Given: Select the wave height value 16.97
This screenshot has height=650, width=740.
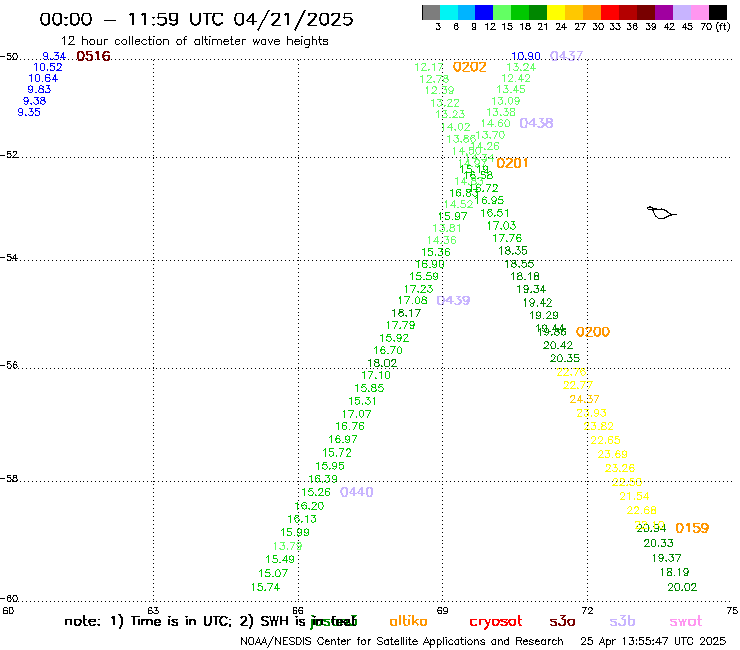Looking at the screenshot, I should [343, 439].
